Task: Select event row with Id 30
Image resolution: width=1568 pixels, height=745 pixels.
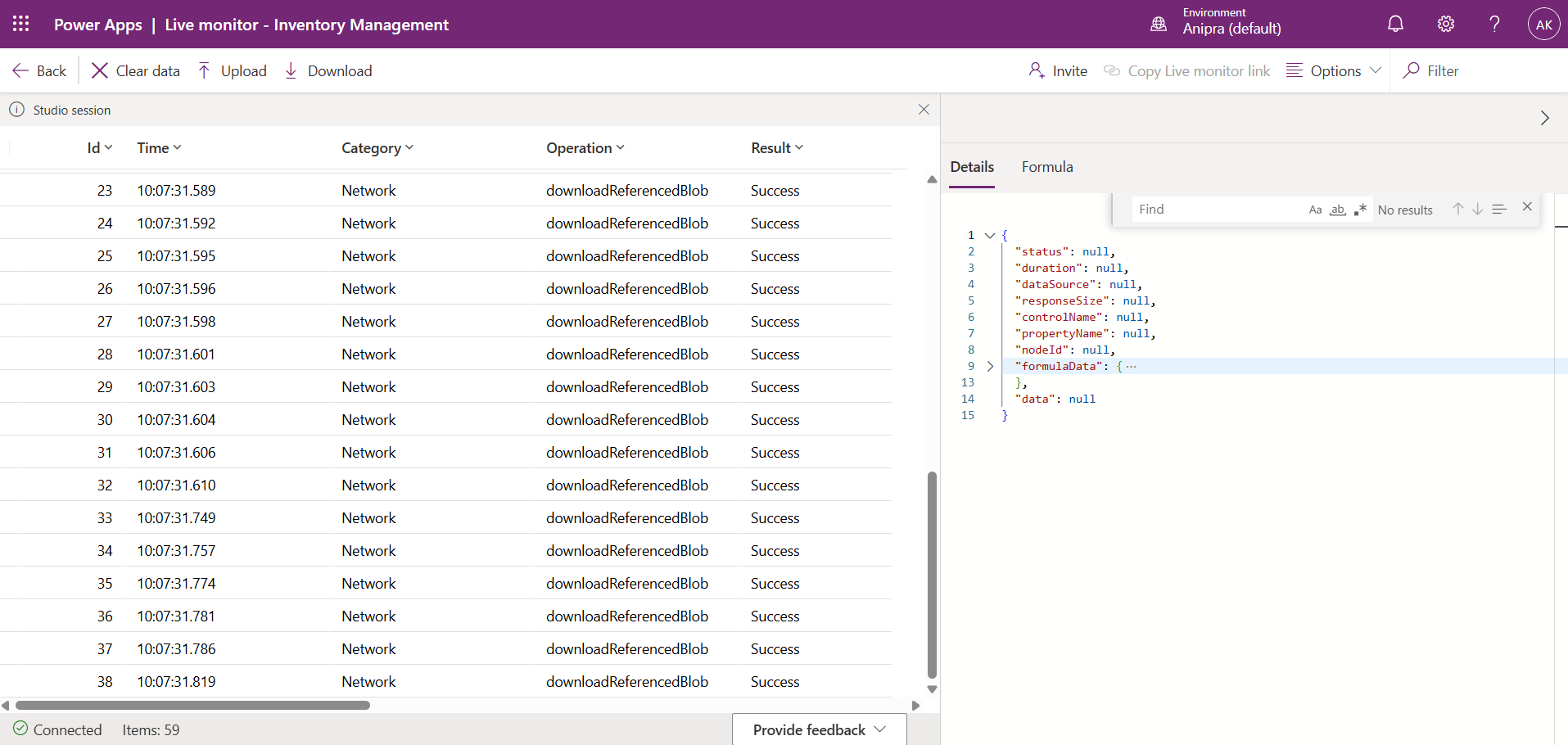Action: [x=445, y=419]
